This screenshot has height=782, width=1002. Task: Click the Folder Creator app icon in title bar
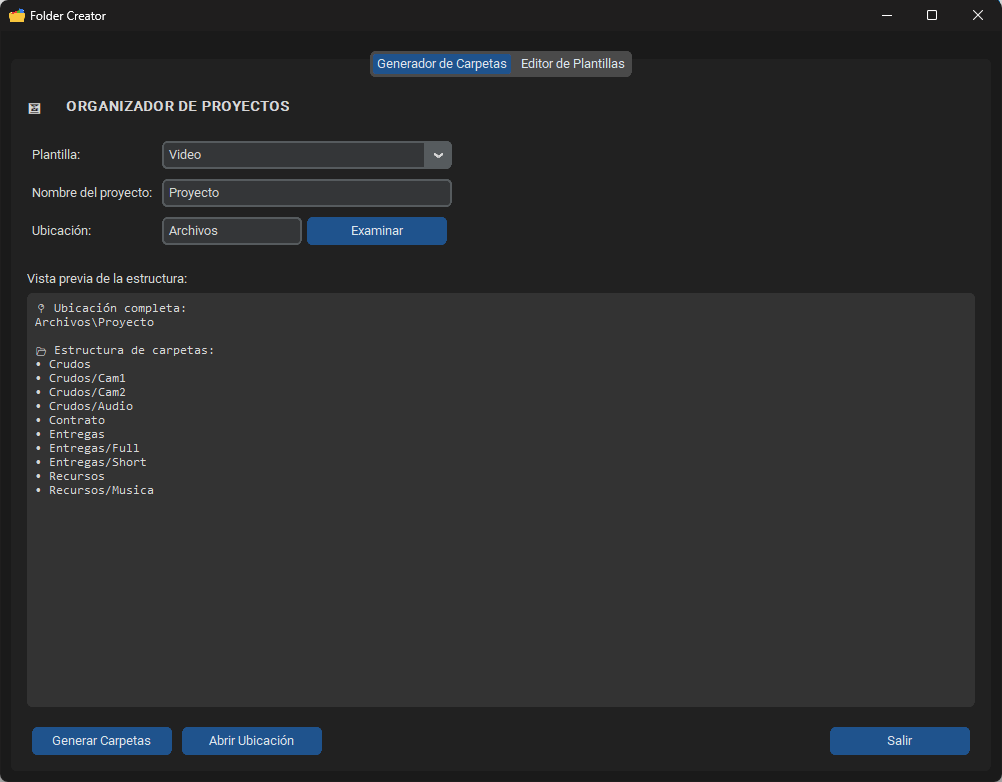16,15
